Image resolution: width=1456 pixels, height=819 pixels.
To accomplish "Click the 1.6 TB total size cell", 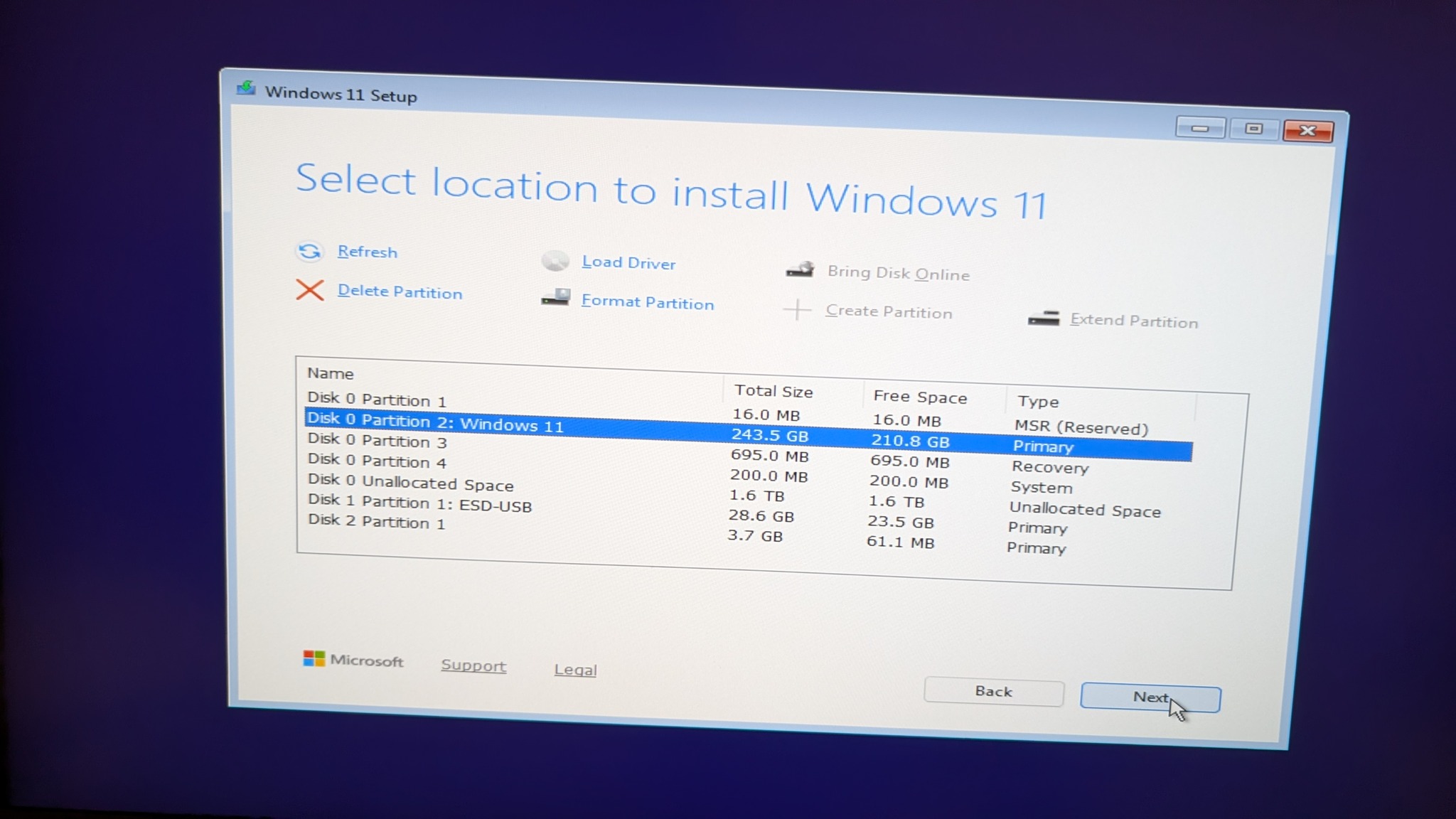I will click(757, 496).
